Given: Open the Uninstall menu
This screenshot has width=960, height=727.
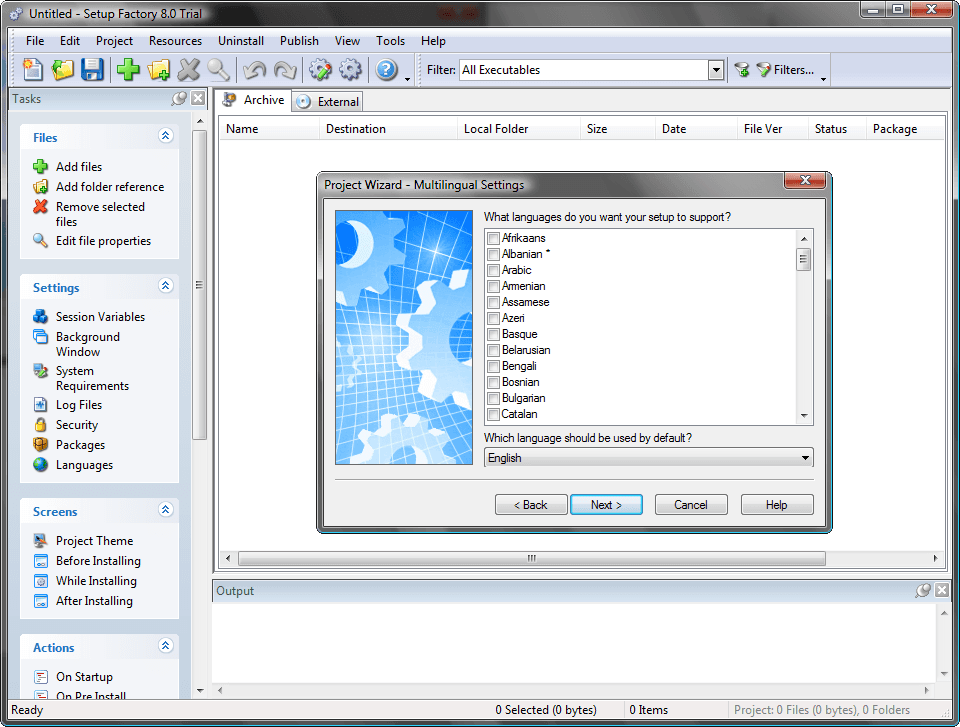Looking at the screenshot, I should tap(241, 41).
